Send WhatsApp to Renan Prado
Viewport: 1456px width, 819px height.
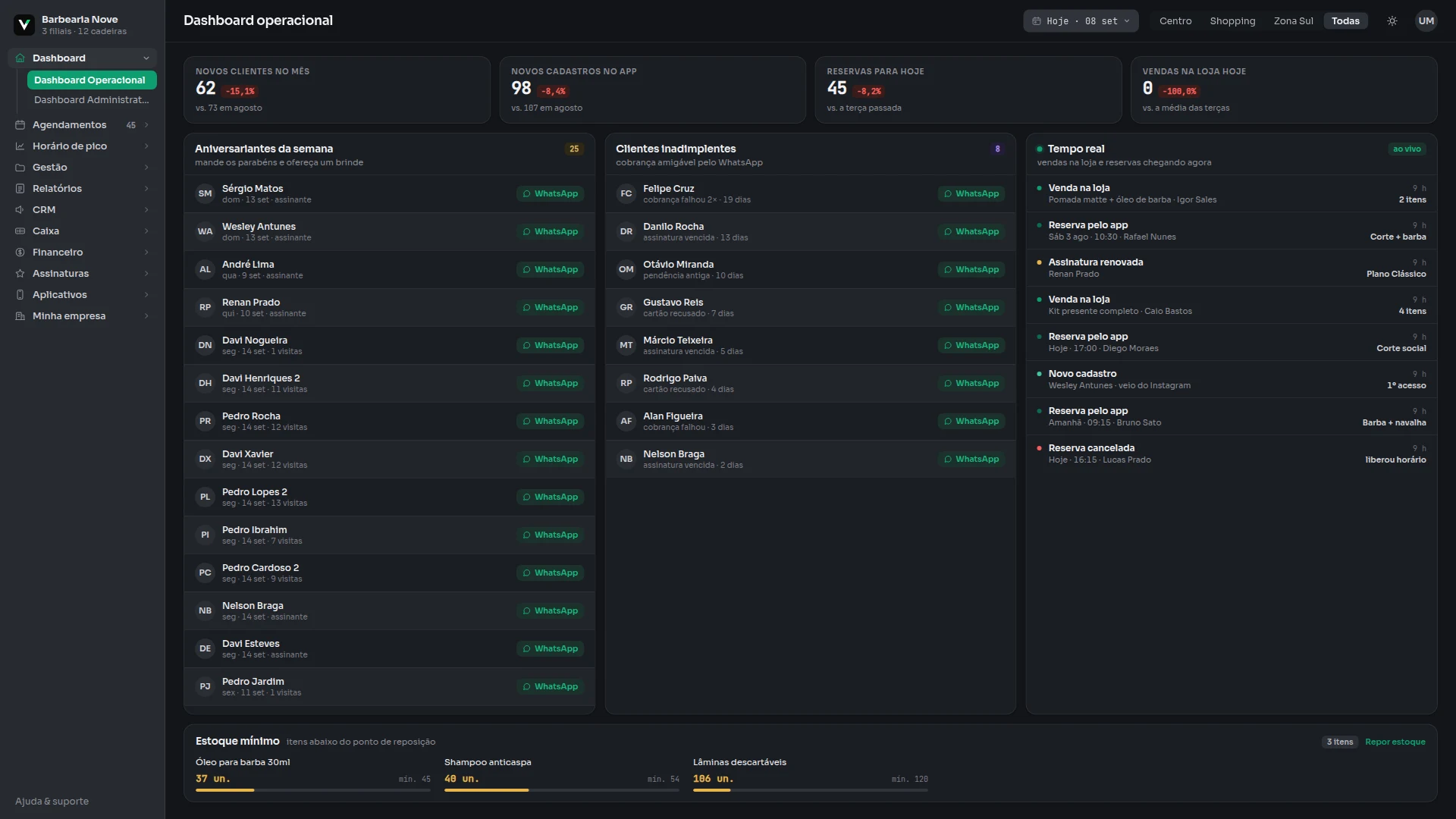[550, 308]
